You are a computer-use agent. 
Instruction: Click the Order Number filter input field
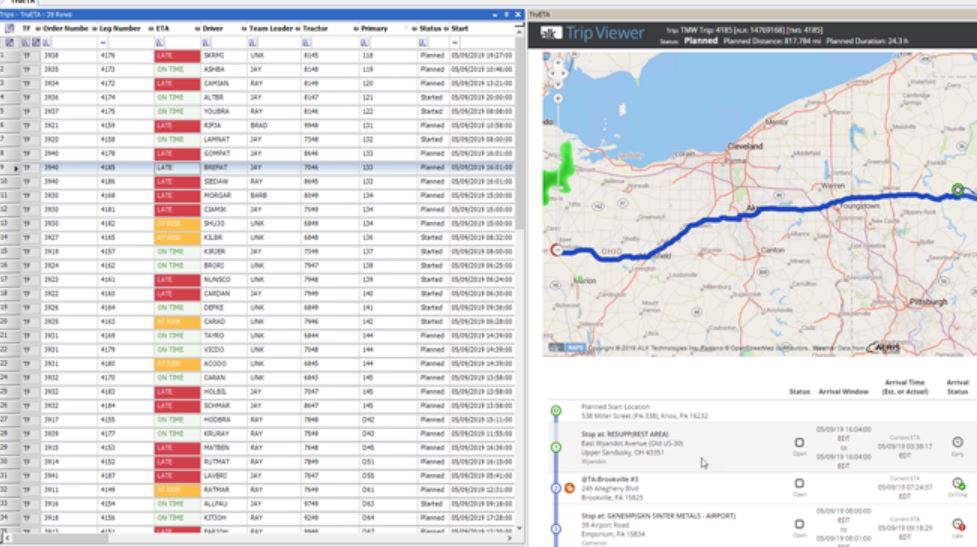(x=72, y=42)
